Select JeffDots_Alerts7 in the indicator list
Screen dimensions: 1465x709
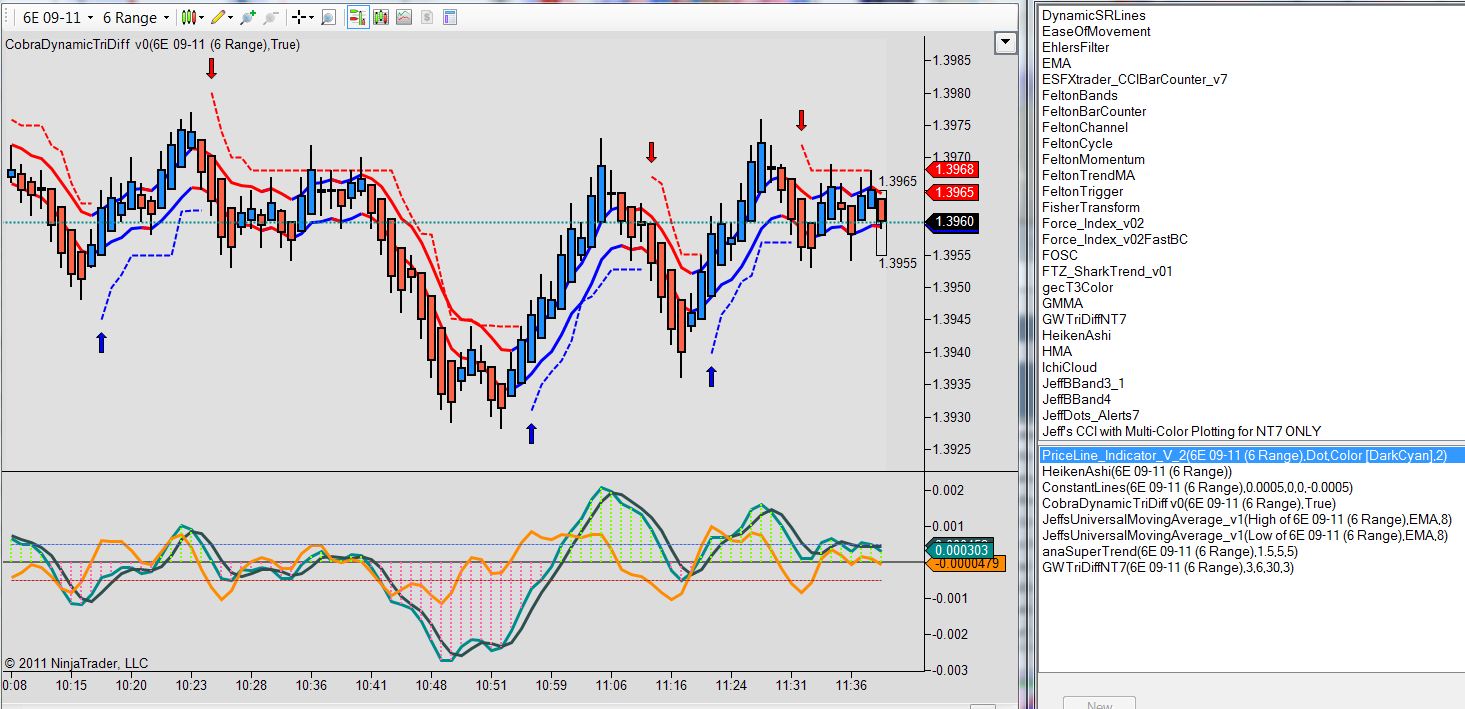point(1090,415)
